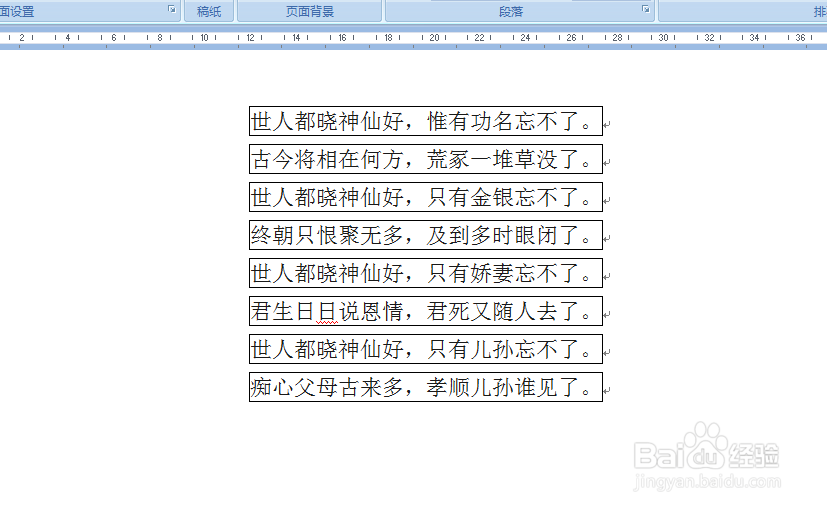Click the horizontal ruler at mark 20
827x510 pixels.
pyautogui.click(x=434, y=37)
